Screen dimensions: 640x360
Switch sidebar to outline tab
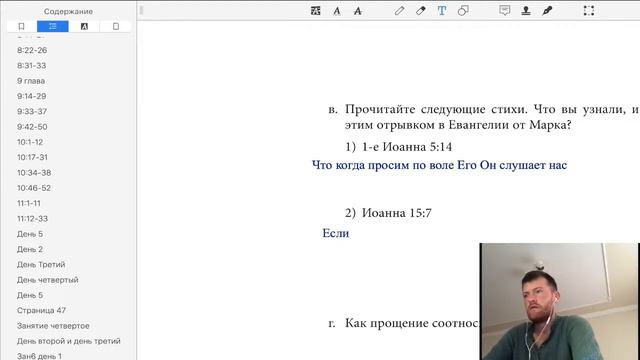point(53,27)
